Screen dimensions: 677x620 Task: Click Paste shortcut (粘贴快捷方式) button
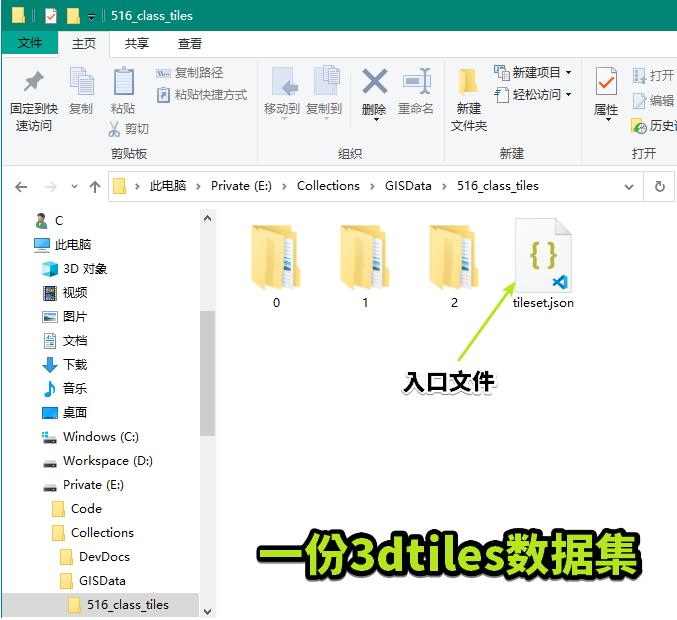[201, 95]
